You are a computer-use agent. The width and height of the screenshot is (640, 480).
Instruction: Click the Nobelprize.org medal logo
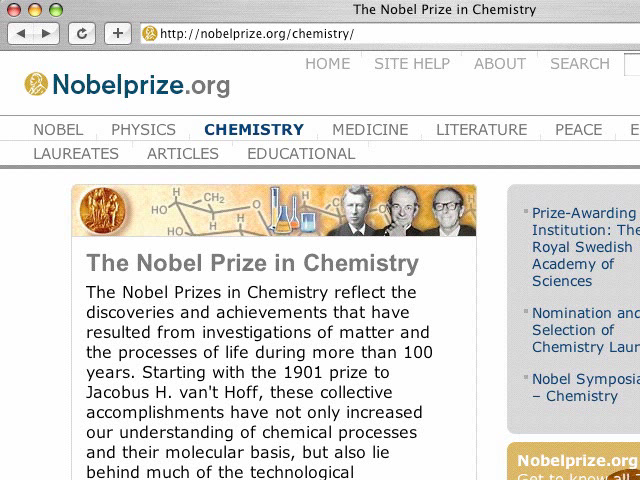coord(37,85)
